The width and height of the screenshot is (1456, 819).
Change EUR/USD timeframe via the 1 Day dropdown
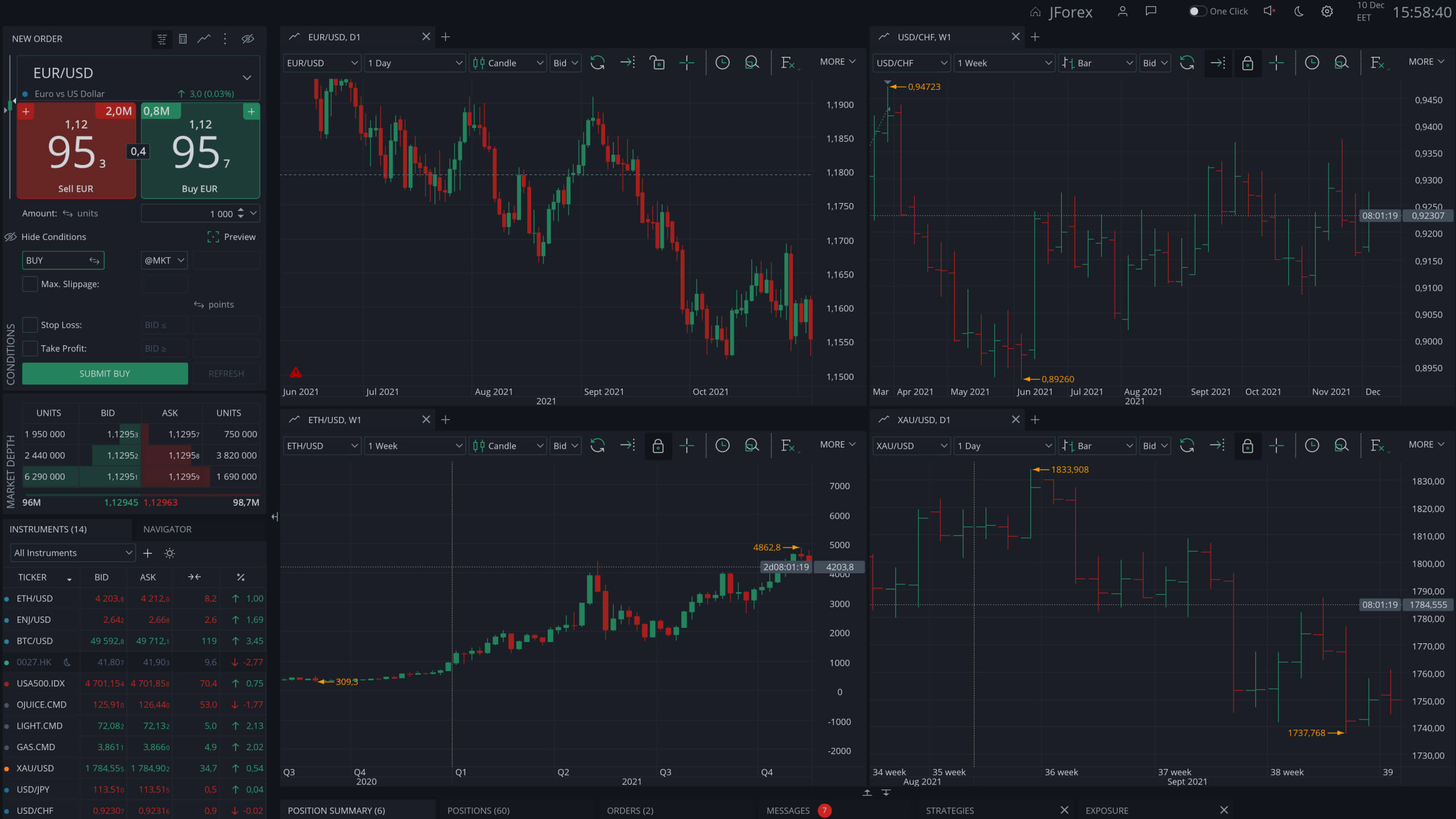pos(415,63)
